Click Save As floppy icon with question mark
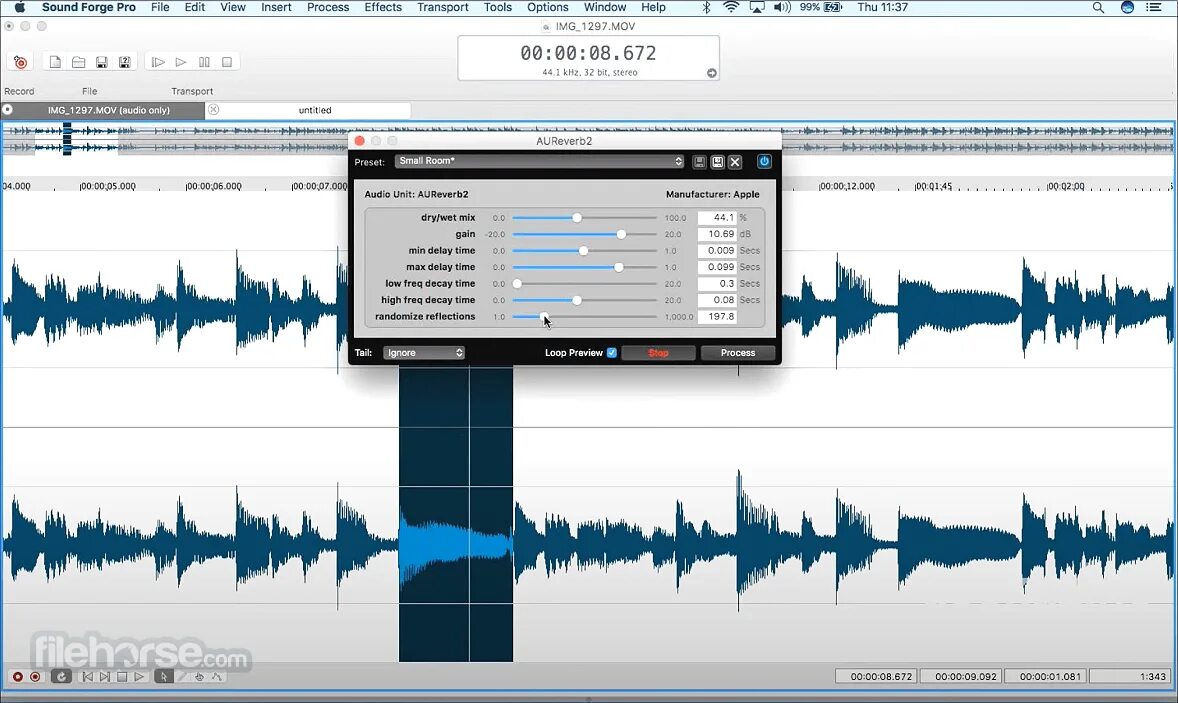The image size is (1178, 703). [x=125, y=62]
